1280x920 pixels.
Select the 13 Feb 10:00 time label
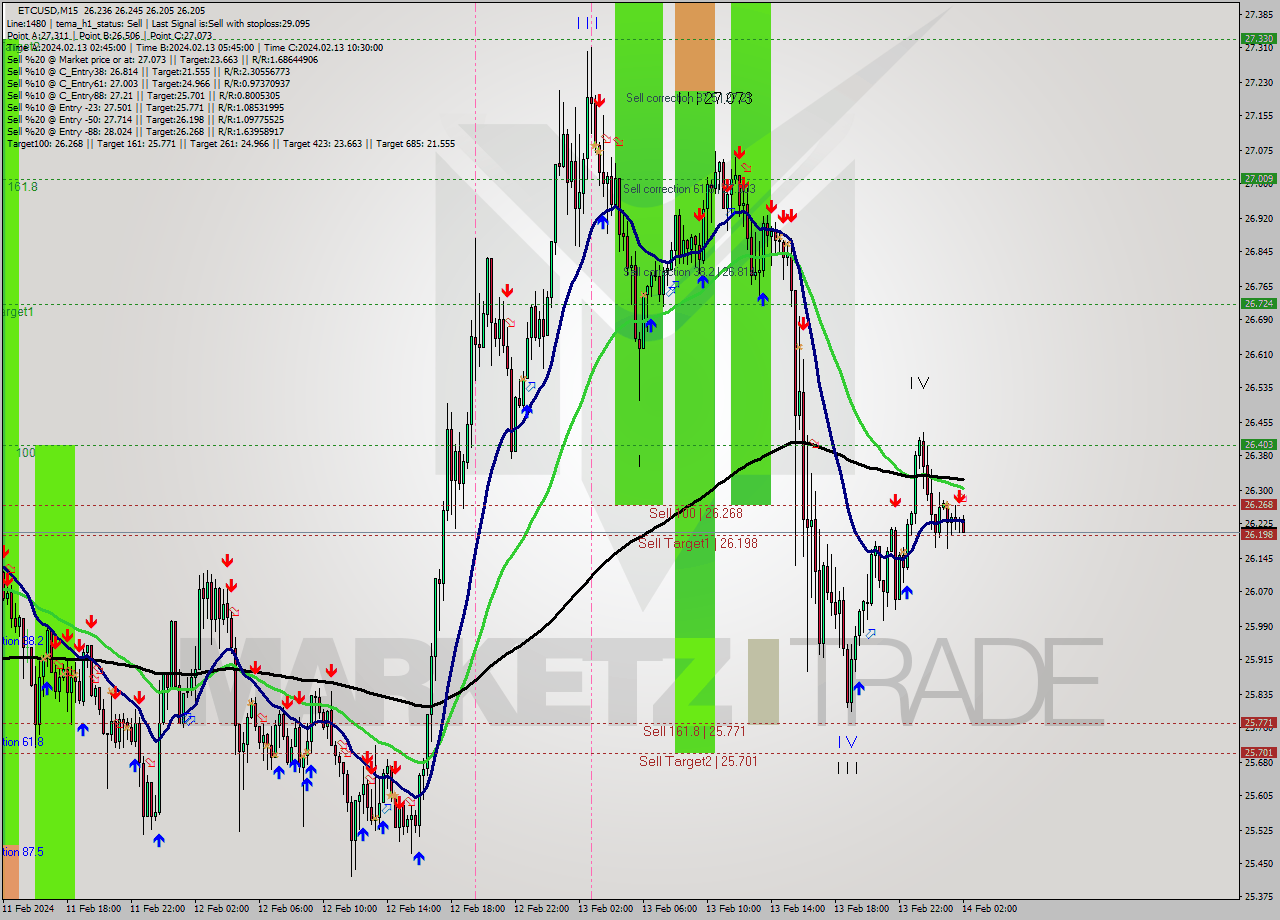732,909
